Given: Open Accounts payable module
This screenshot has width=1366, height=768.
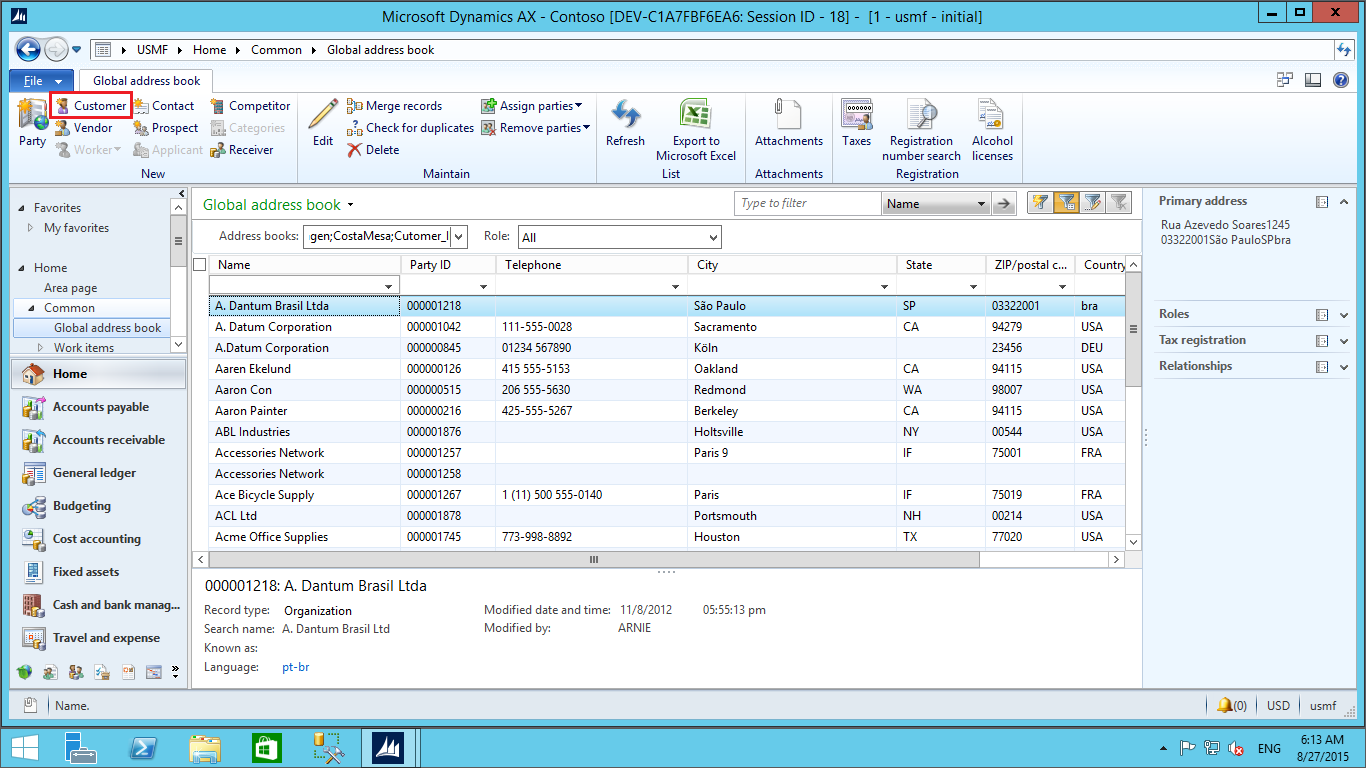Looking at the screenshot, I should (x=98, y=407).
